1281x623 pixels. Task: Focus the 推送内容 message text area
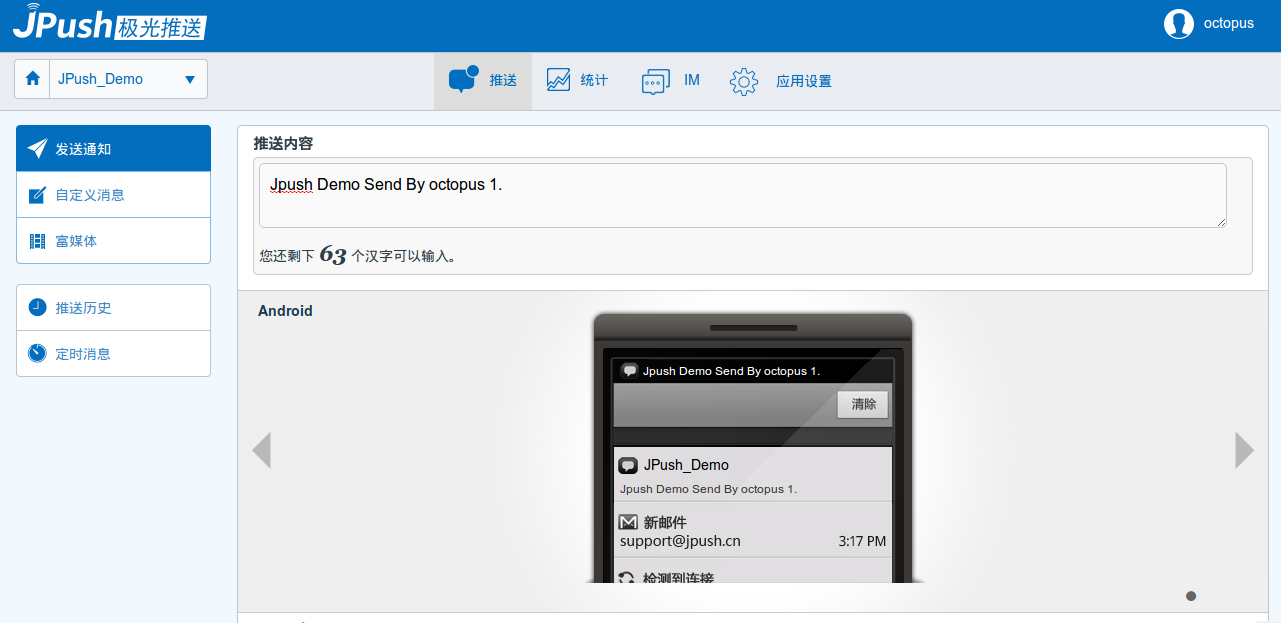(743, 196)
